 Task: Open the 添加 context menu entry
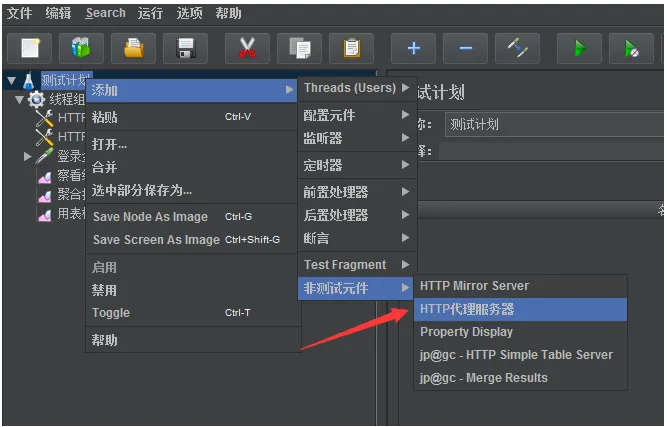(x=191, y=90)
